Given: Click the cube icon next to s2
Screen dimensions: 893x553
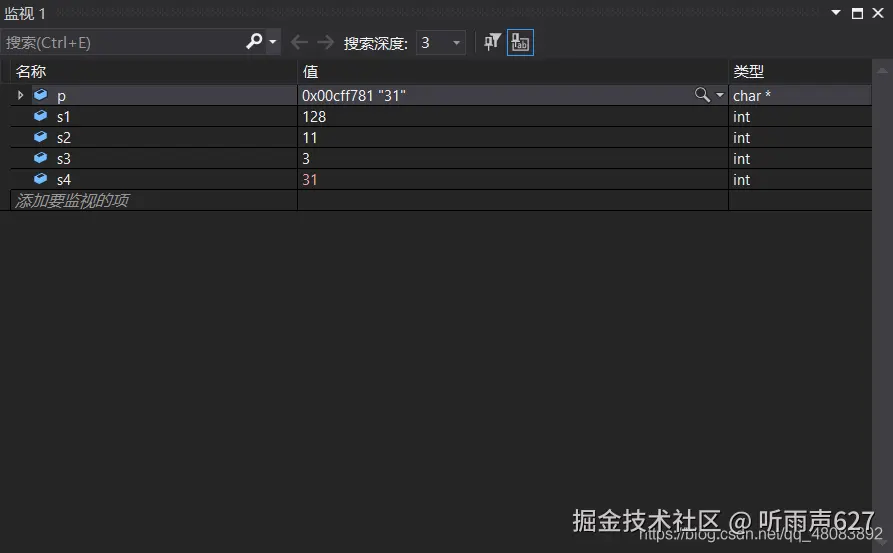Looking at the screenshot, I should (x=40, y=137).
